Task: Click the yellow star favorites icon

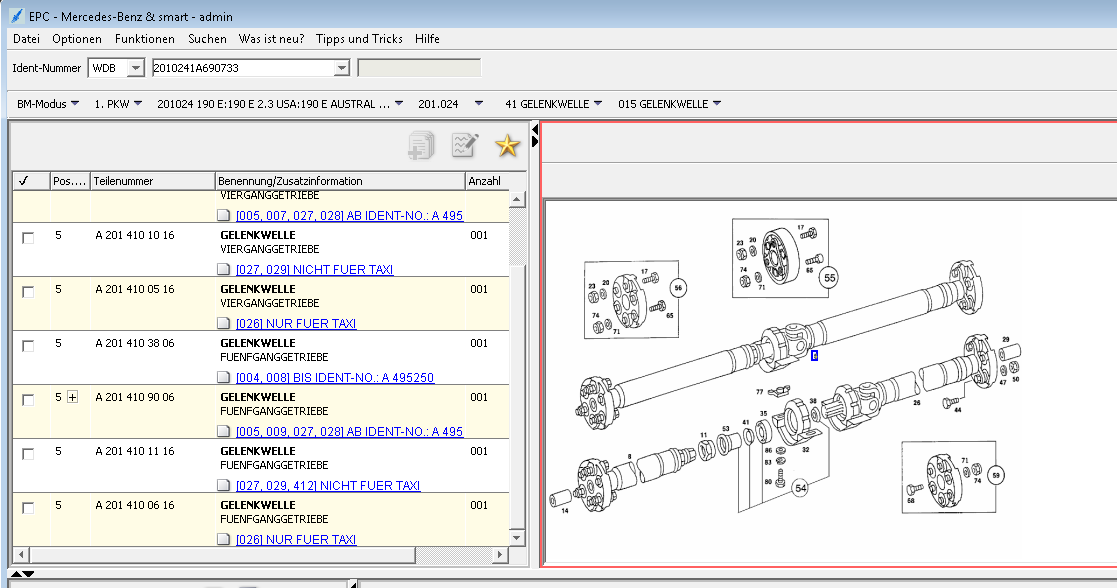Action: 507,145
